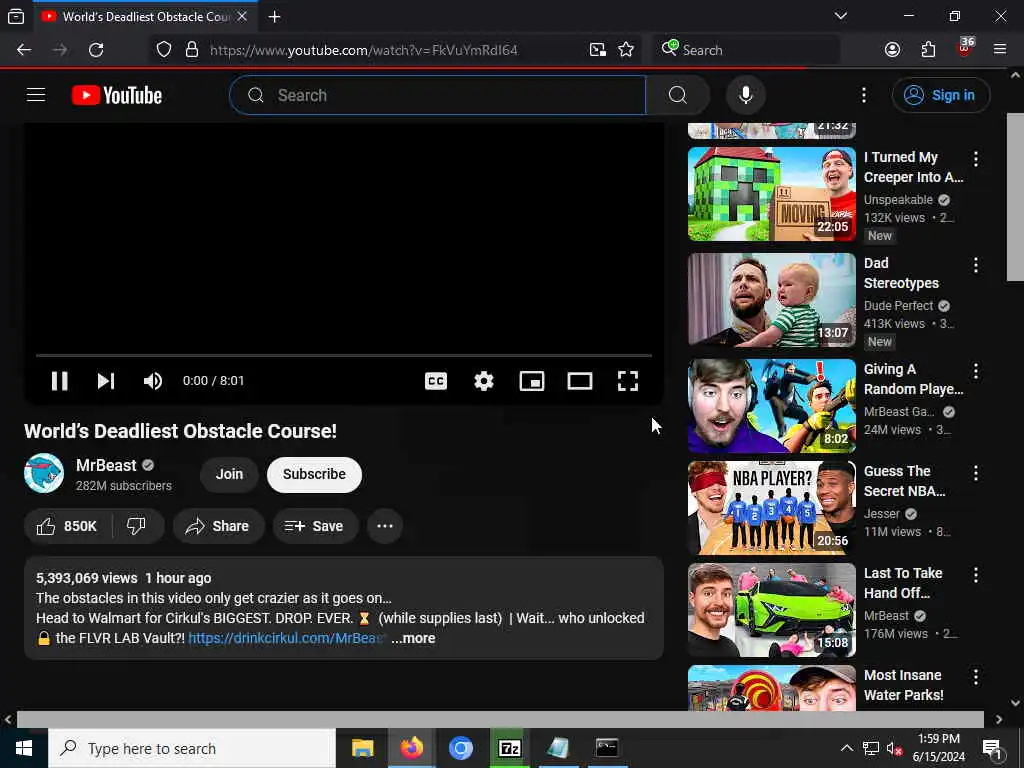Open the MrBeast channel avatar
Viewport: 1024px width, 768px height.
44,473
